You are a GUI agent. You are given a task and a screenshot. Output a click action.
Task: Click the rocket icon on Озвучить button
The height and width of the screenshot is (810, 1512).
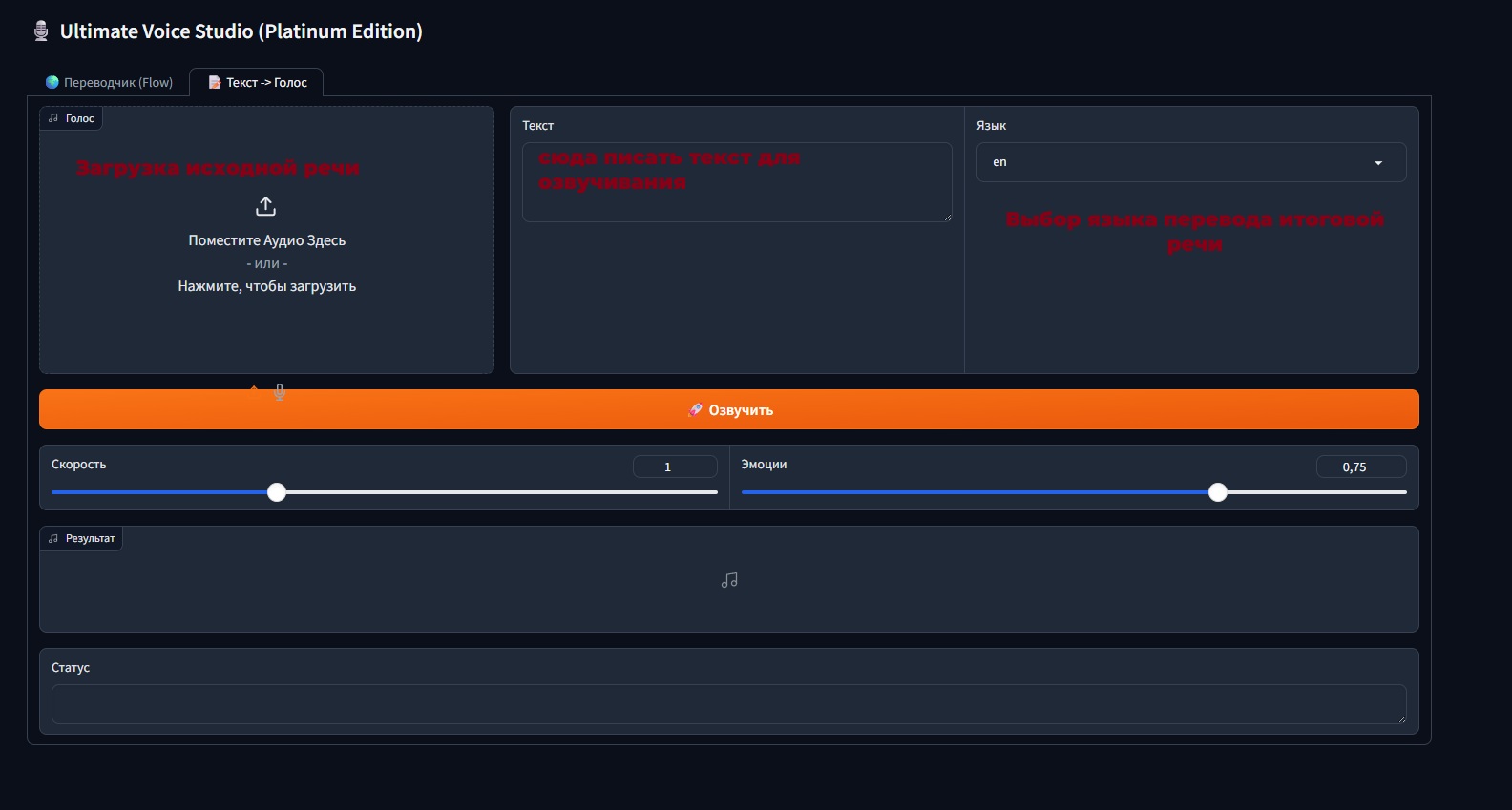[695, 410]
